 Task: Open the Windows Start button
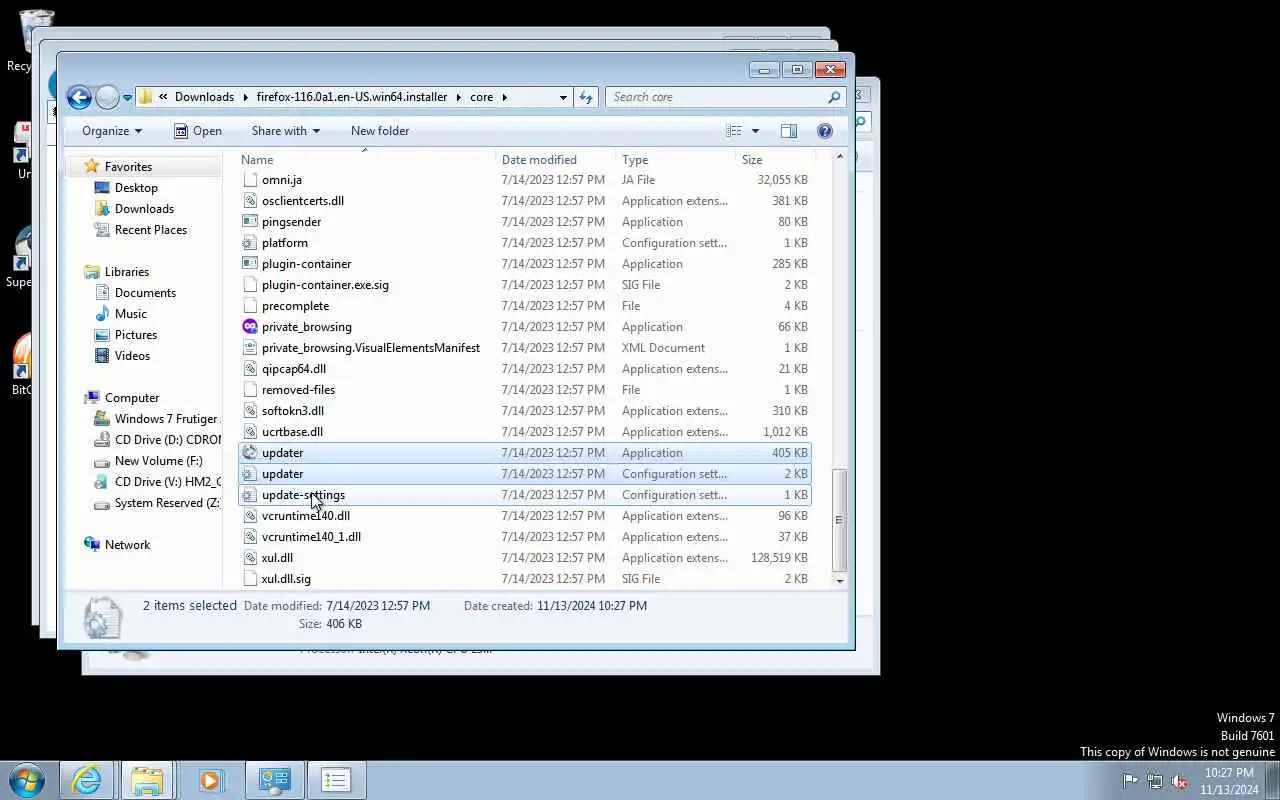[27, 780]
